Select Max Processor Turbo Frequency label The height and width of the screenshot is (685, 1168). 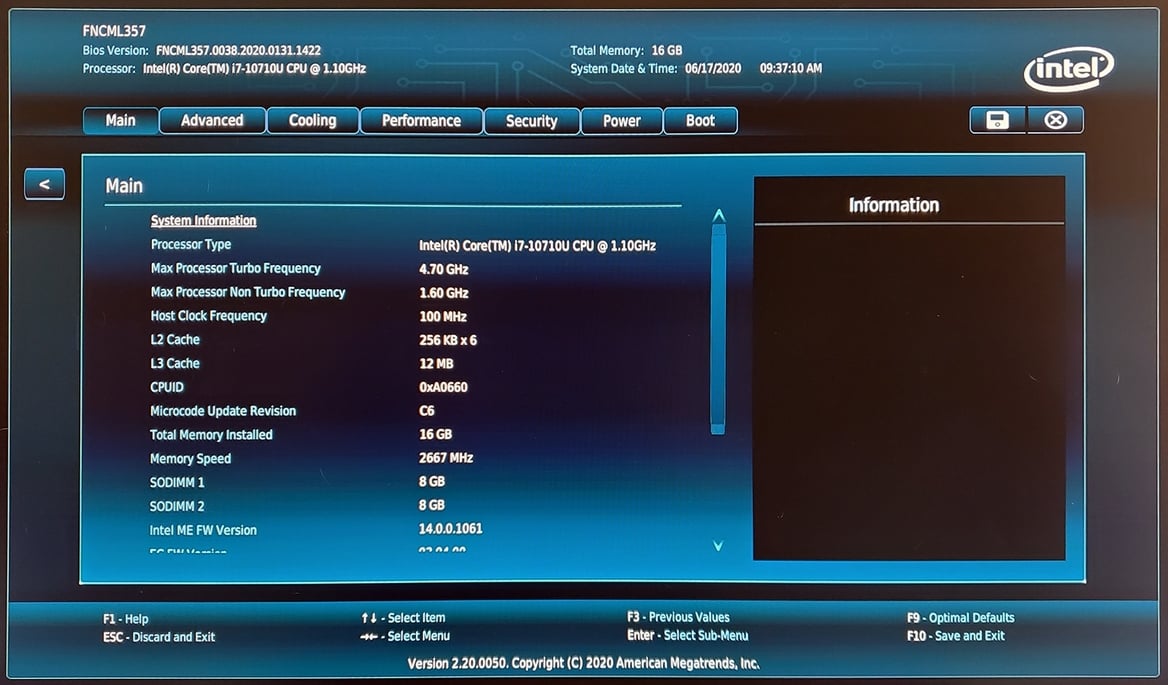(235, 268)
